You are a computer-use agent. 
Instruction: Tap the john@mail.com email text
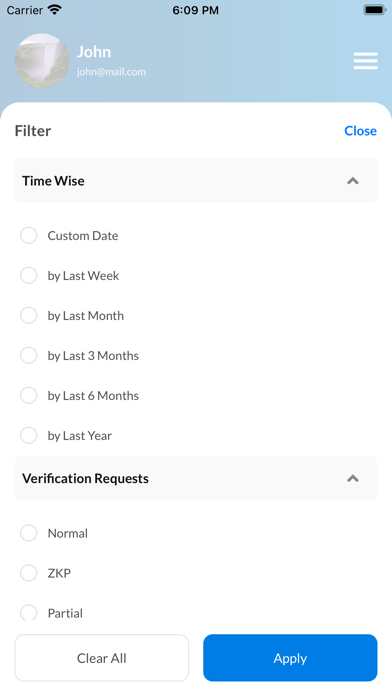pyautogui.click(x=111, y=72)
